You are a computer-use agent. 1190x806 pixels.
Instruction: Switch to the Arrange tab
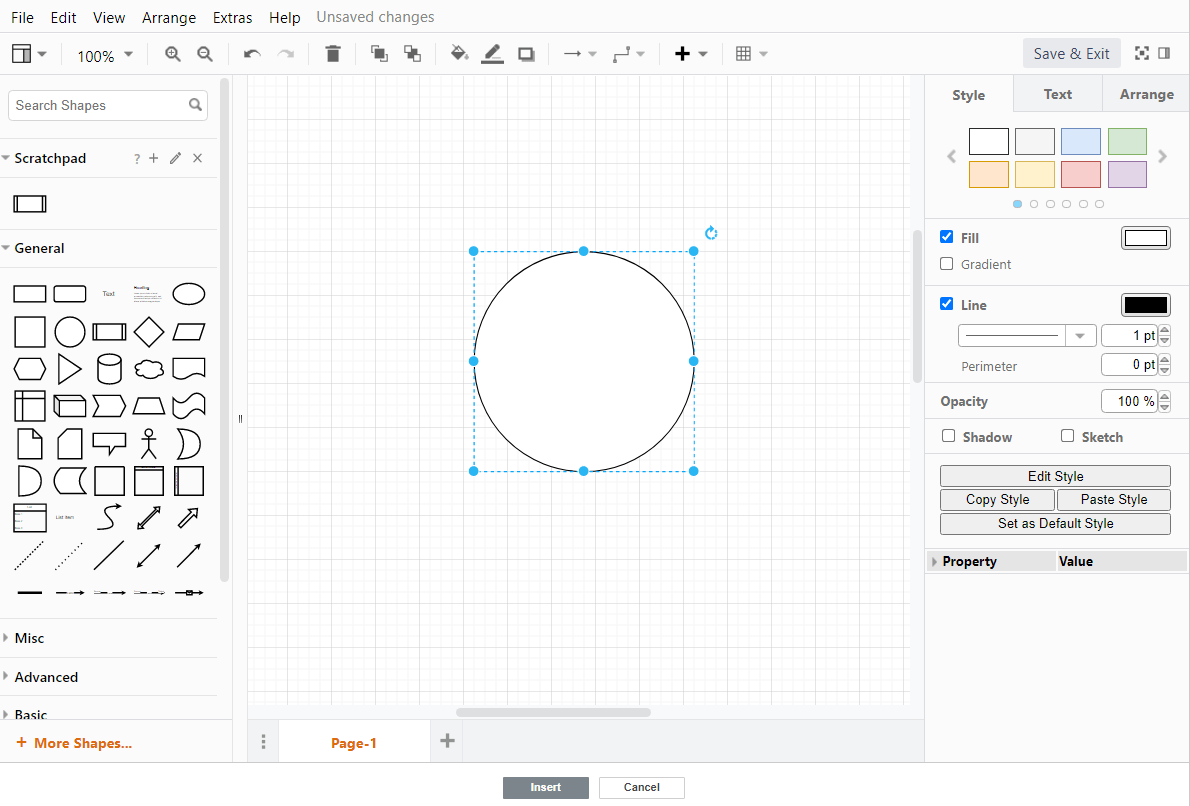(x=1146, y=94)
